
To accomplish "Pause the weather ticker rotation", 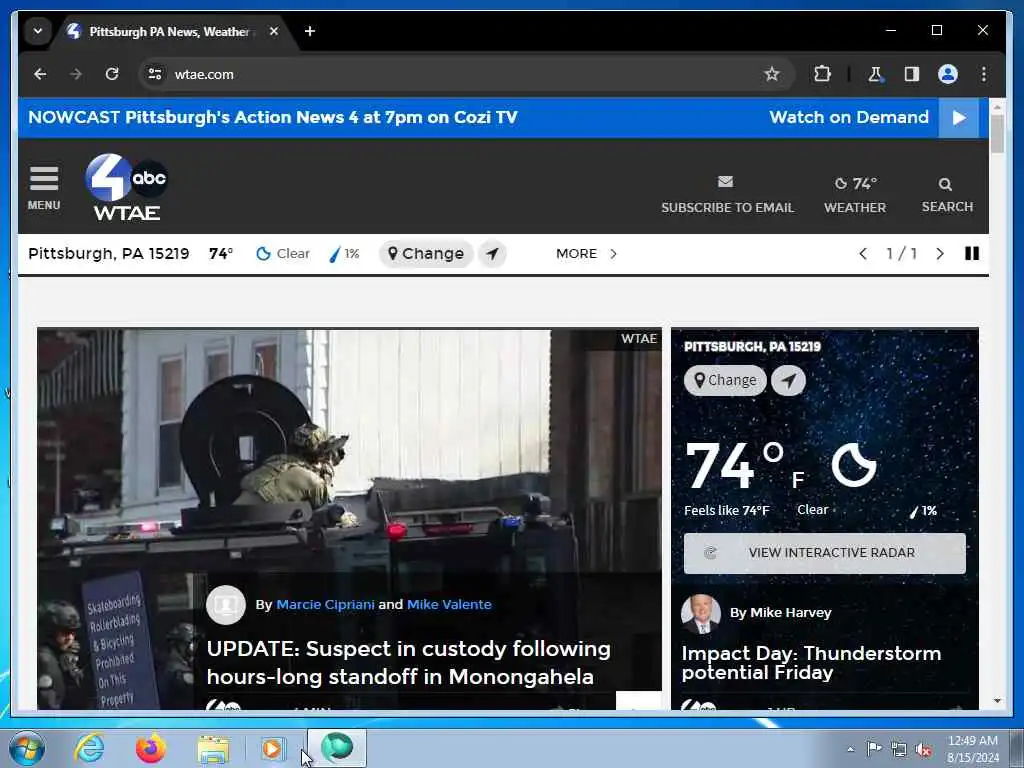I will [972, 253].
